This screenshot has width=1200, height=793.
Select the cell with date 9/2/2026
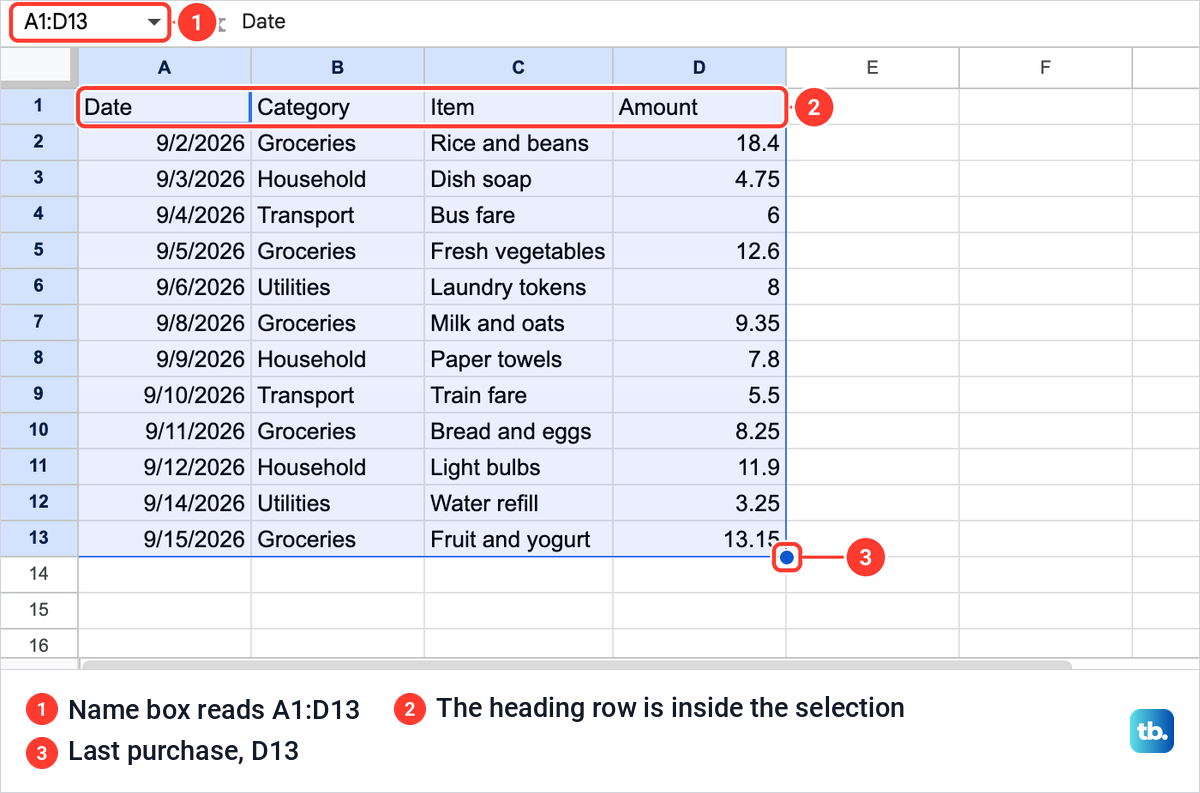(x=165, y=143)
